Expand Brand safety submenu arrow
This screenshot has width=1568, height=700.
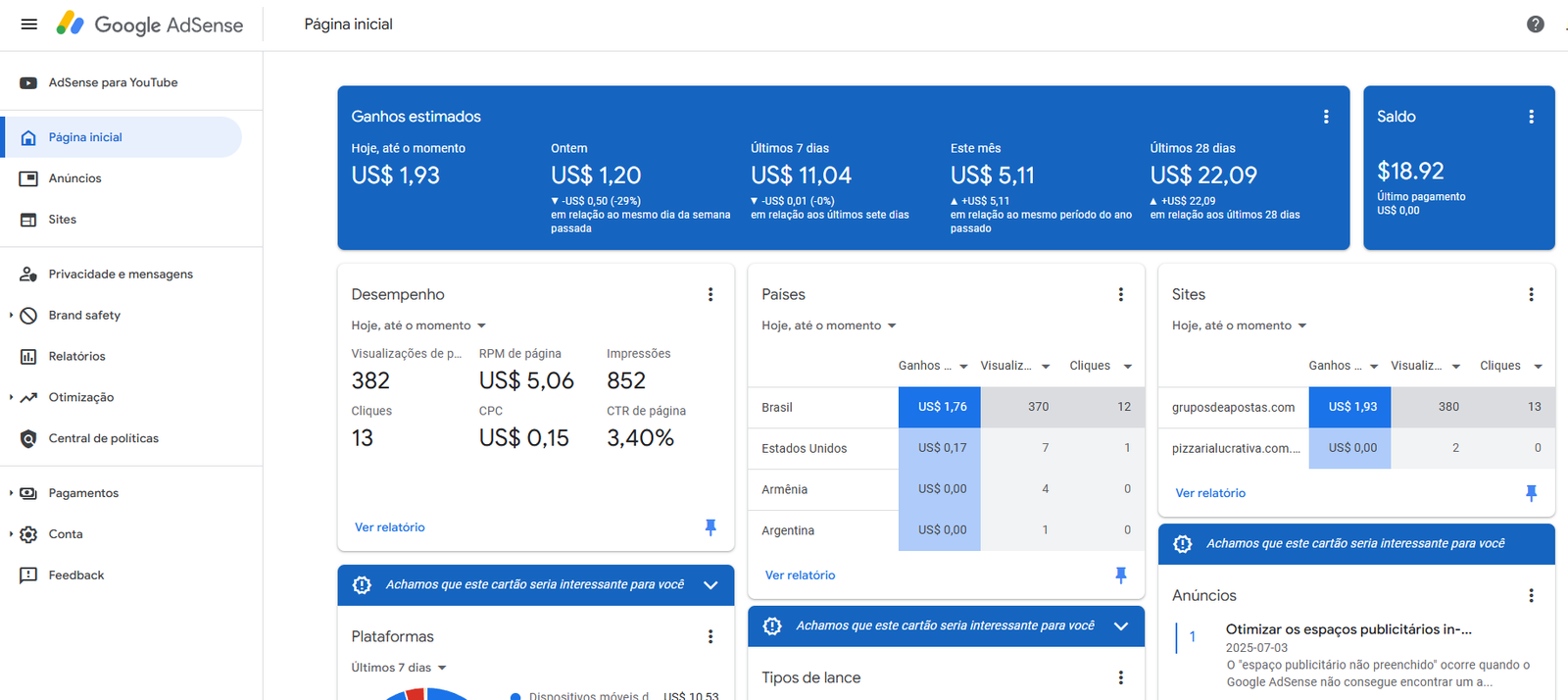pyautogui.click(x=11, y=316)
